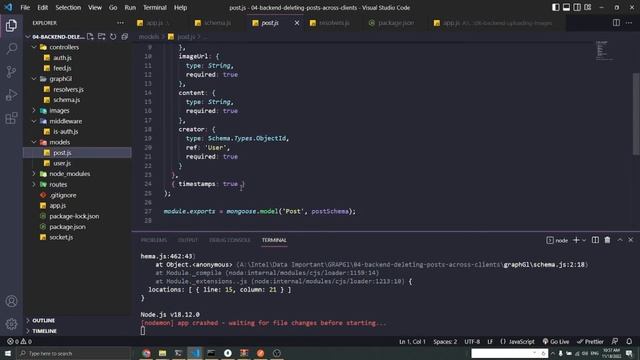The image size is (640, 360).
Task: Kill the terminal with trash icon
Action: click(x=607, y=240)
